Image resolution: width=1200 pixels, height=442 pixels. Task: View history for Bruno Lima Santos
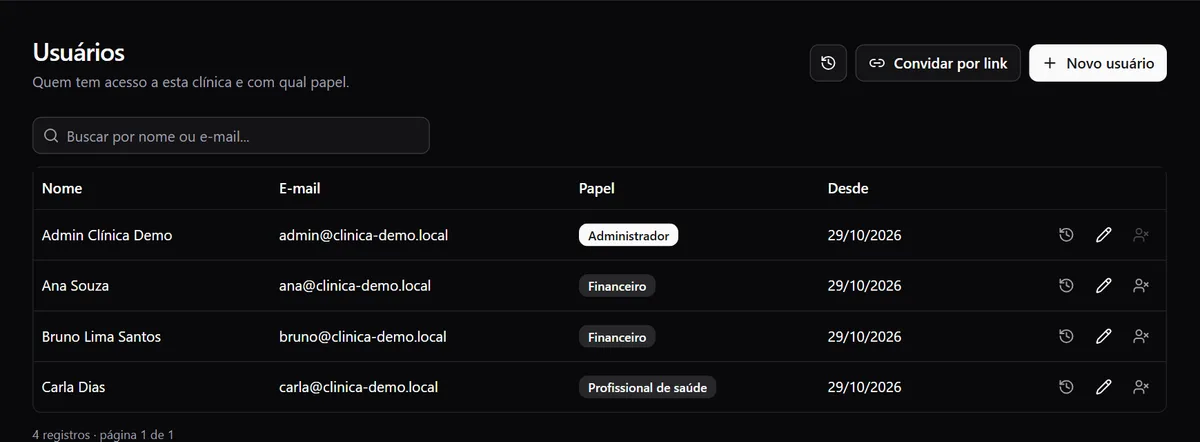[x=1066, y=336]
